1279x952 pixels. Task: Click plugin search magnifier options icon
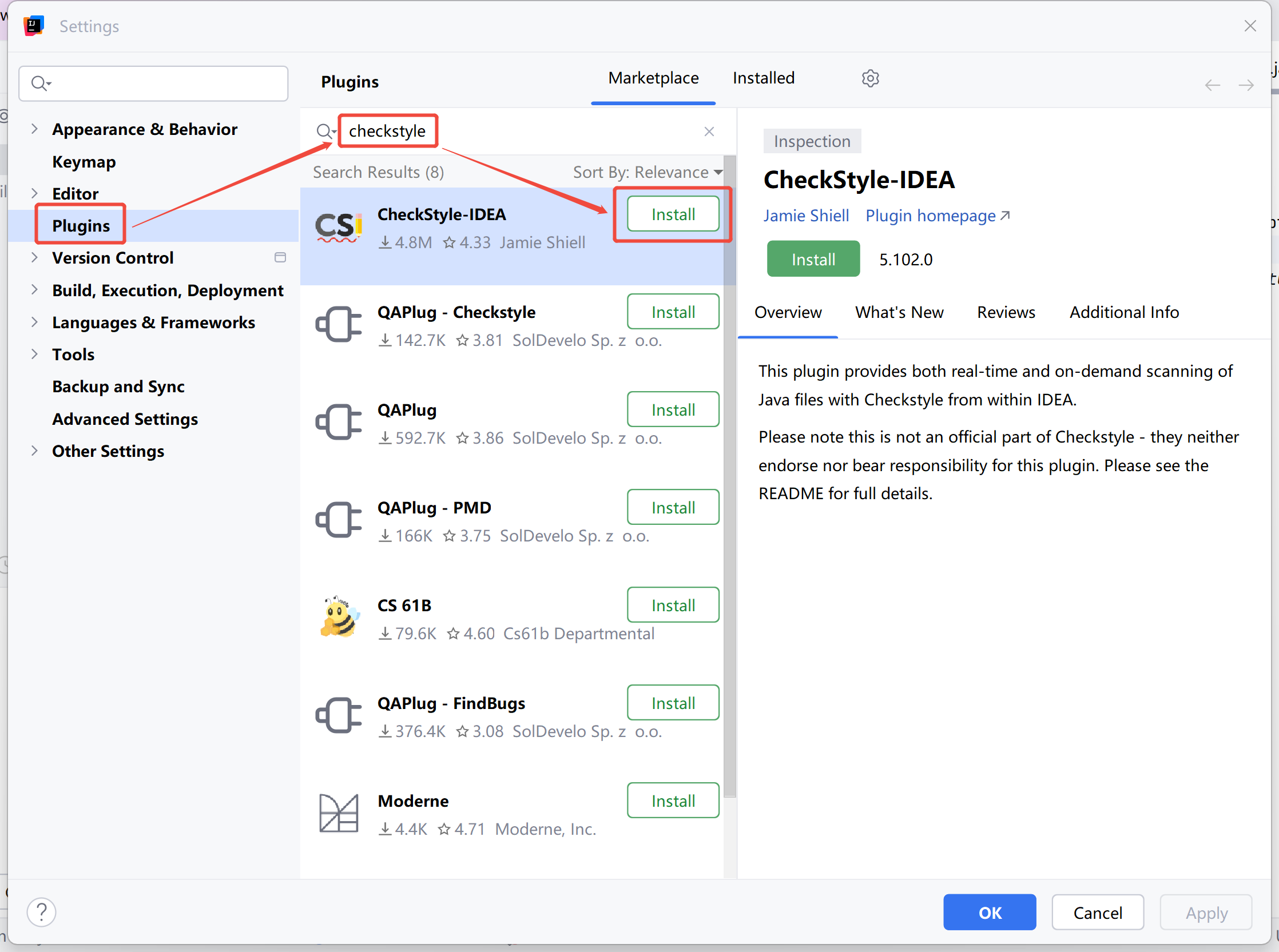coord(325,132)
